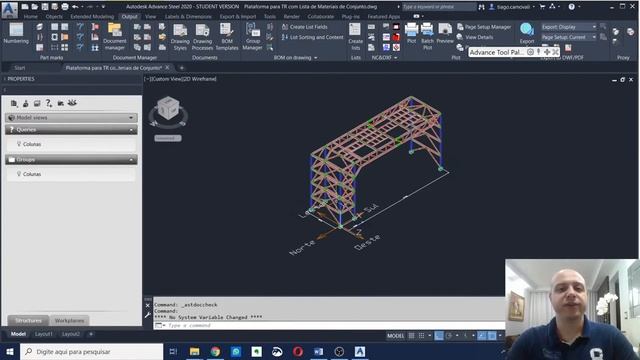Close the Plataforma para TR drawing tab
640x360 pixels.
[167, 68]
